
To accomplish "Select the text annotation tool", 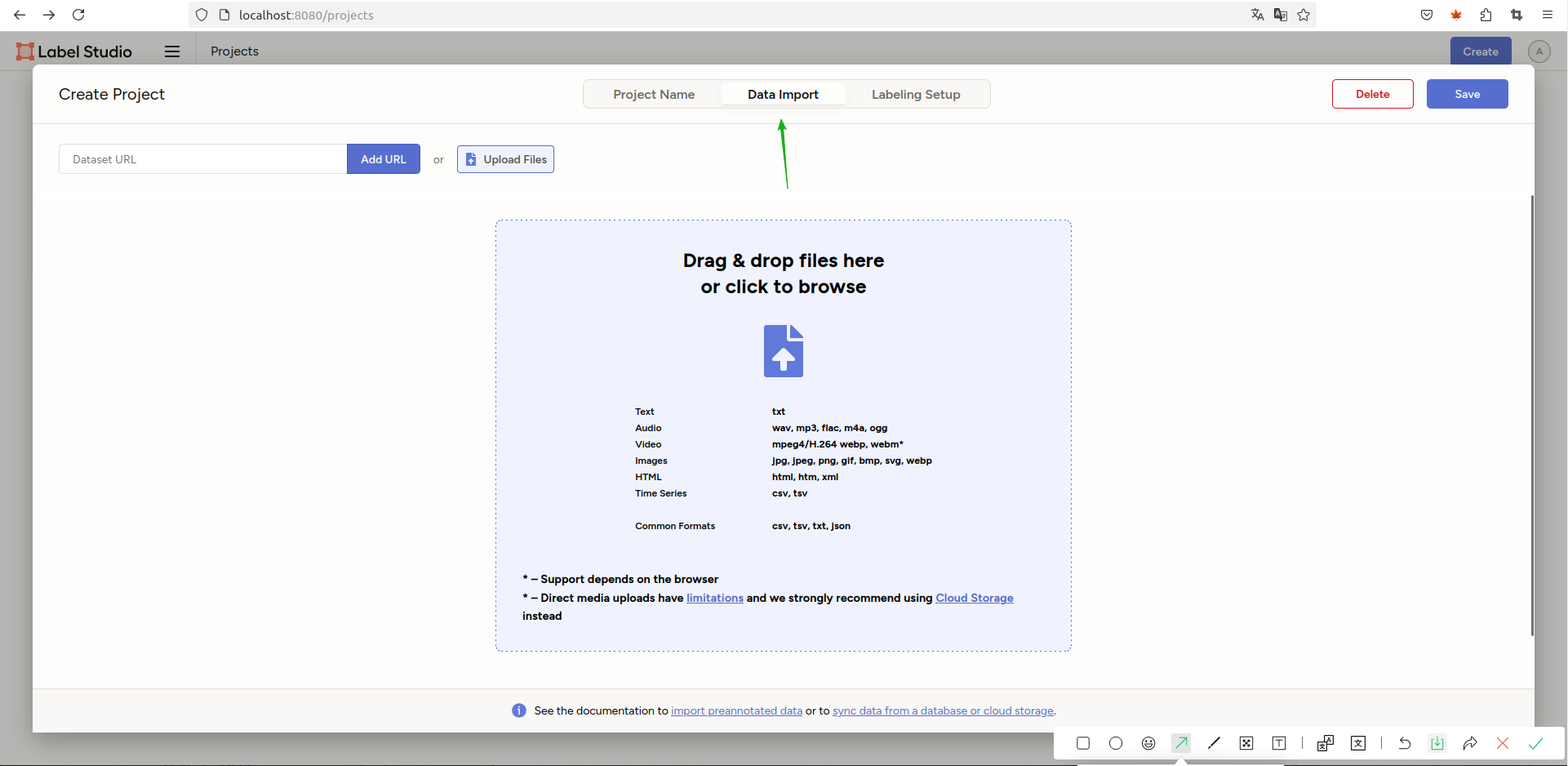I will click(x=1279, y=743).
